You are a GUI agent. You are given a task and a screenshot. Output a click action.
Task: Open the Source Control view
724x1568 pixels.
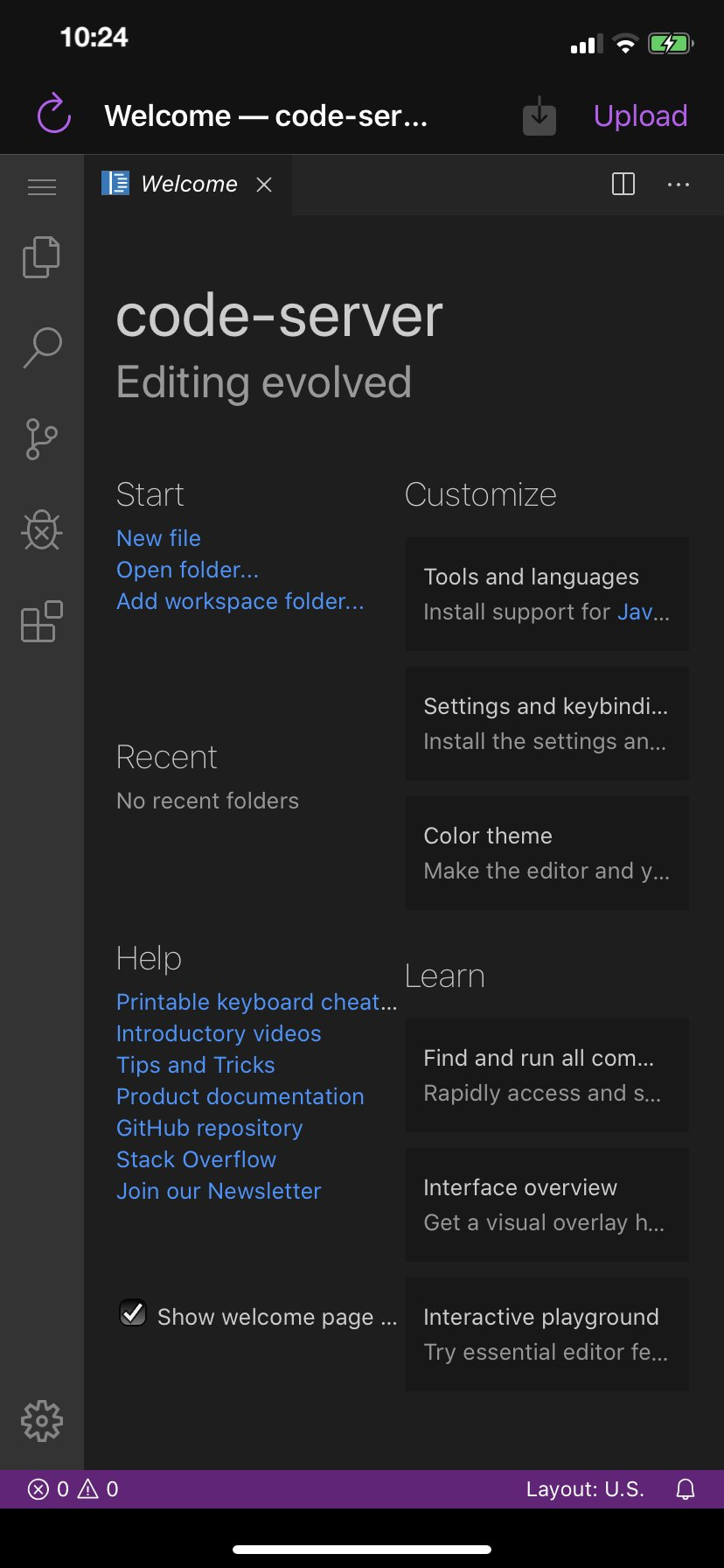[42, 438]
